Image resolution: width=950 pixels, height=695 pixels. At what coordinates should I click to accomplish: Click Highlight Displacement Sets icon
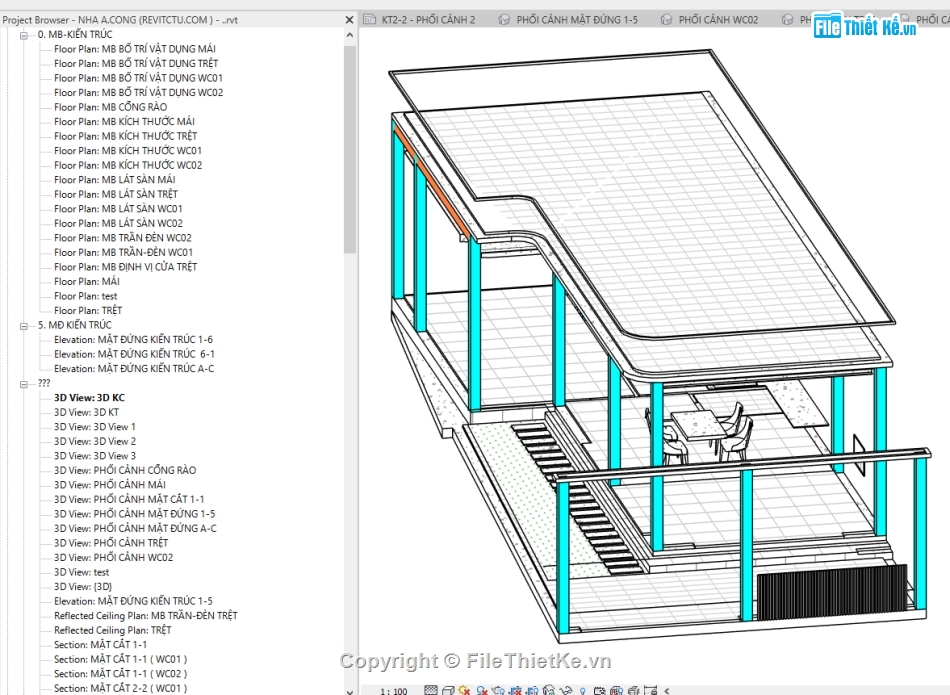[x=633, y=690]
